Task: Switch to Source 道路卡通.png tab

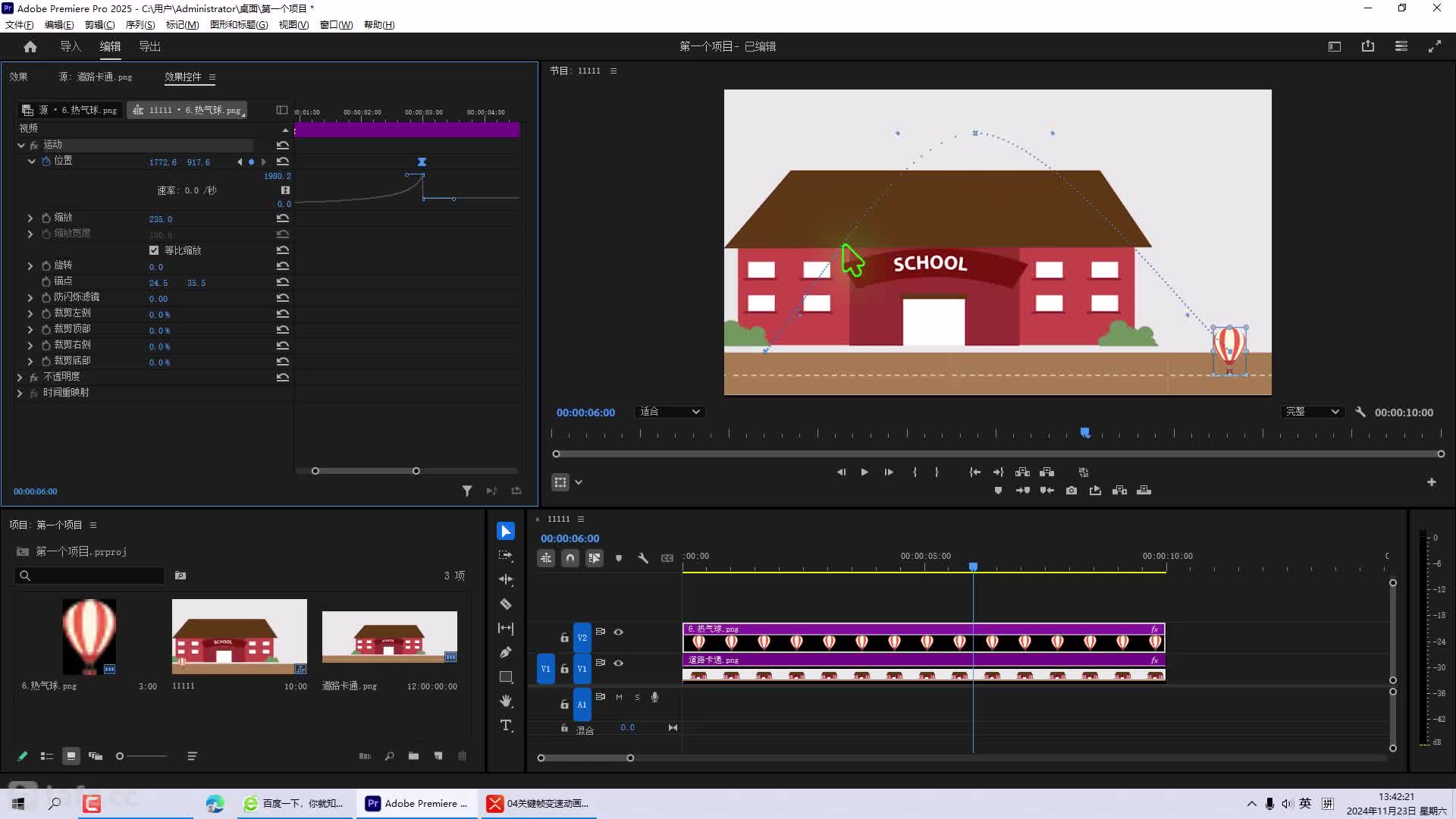Action: pos(96,77)
